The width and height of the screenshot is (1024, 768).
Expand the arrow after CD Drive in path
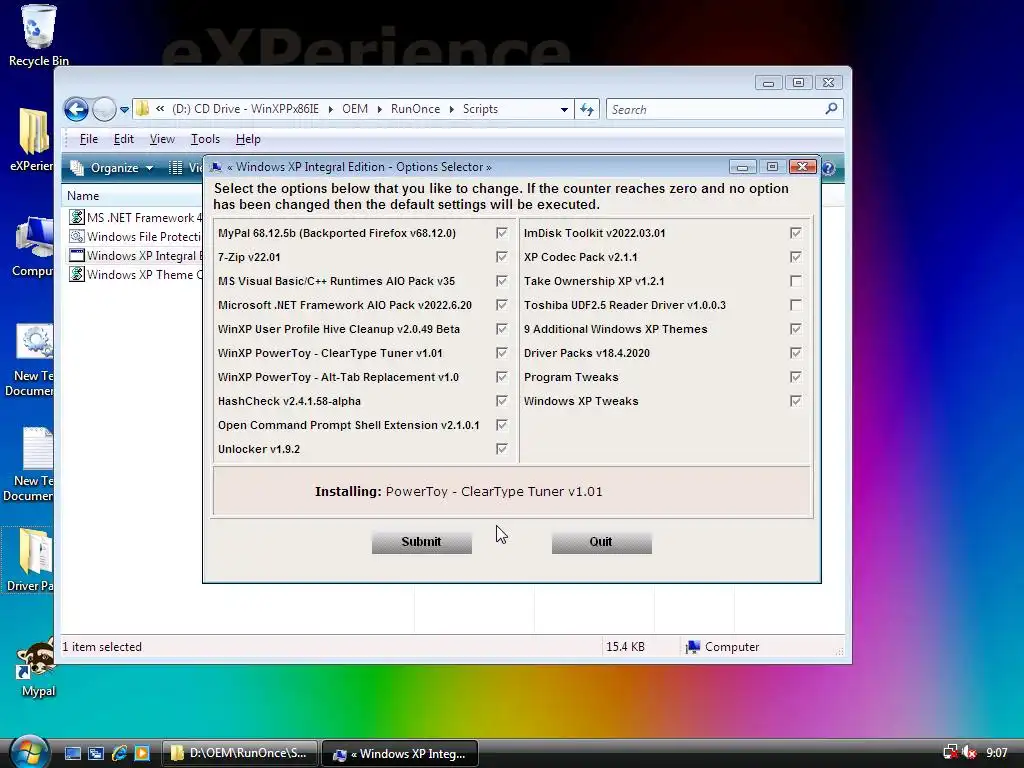pyautogui.click(x=330, y=109)
